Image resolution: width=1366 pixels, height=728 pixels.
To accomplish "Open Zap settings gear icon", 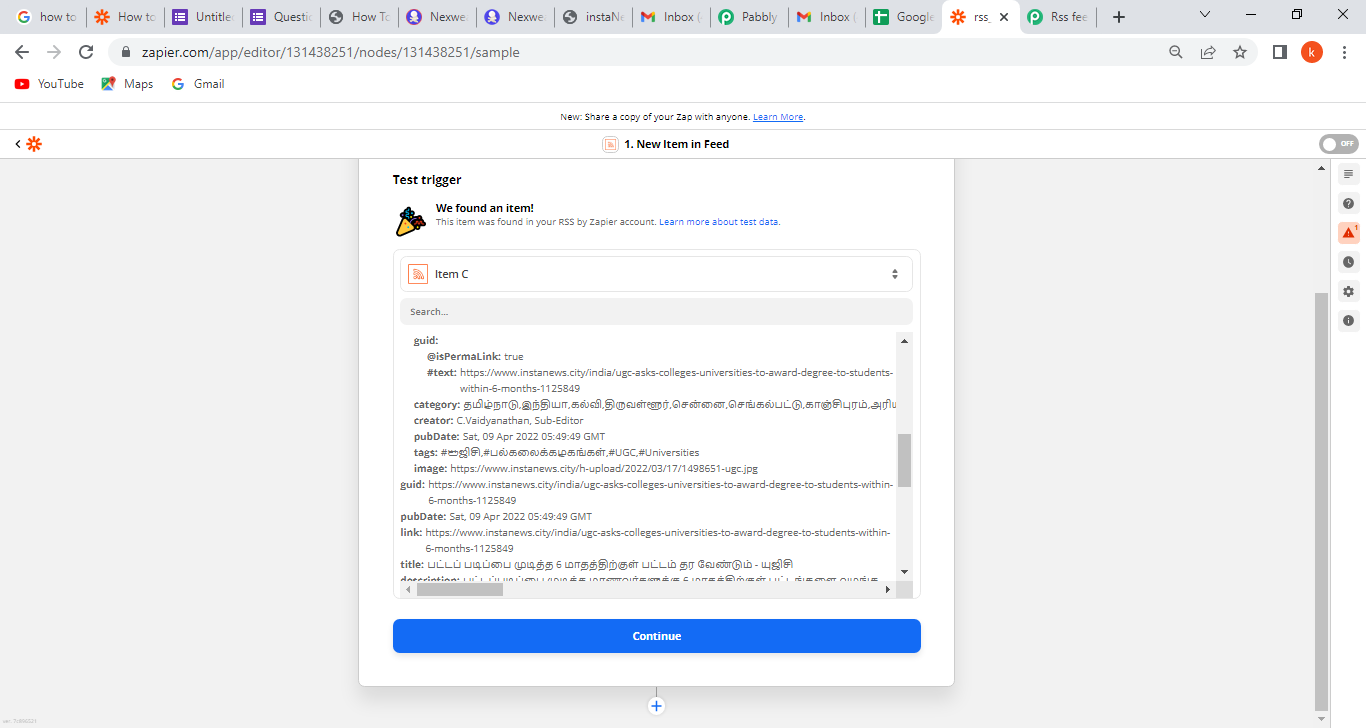I will [1348, 291].
